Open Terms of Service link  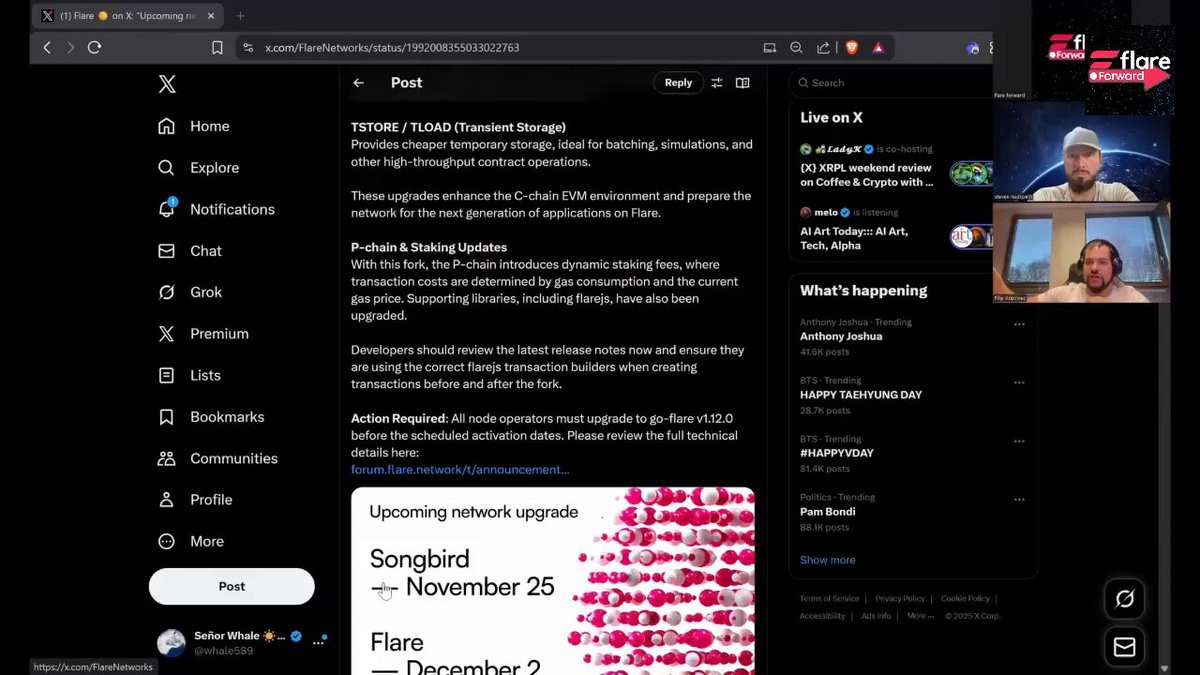point(829,598)
